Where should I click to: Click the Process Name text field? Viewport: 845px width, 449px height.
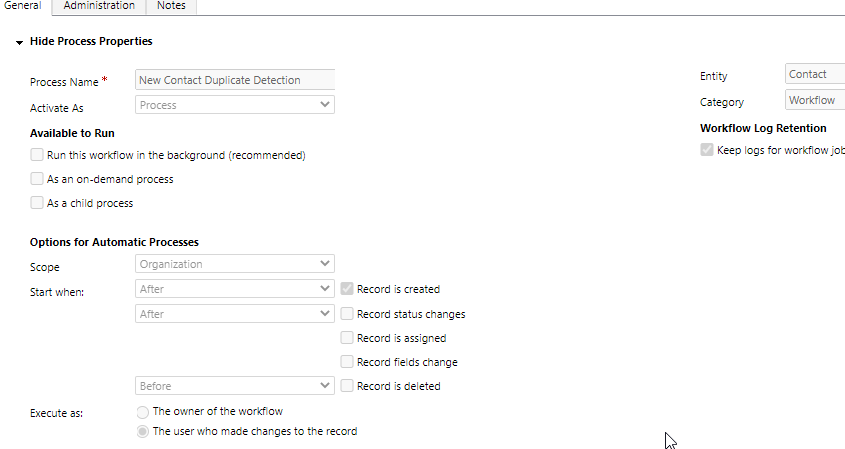pyautogui.click(x=234, y=80)
